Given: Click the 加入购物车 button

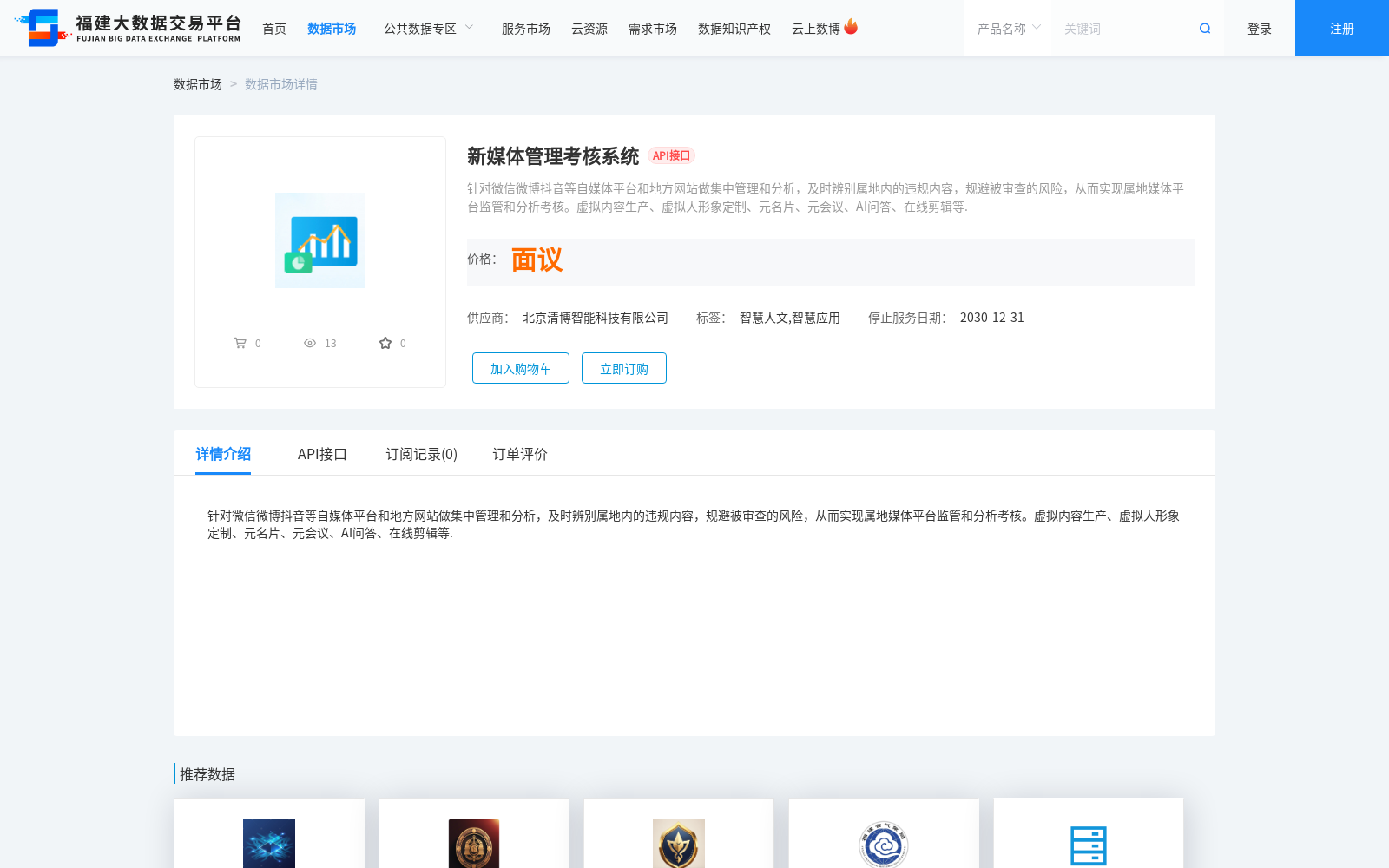Looking at the screenshot, I should (521, 368).
